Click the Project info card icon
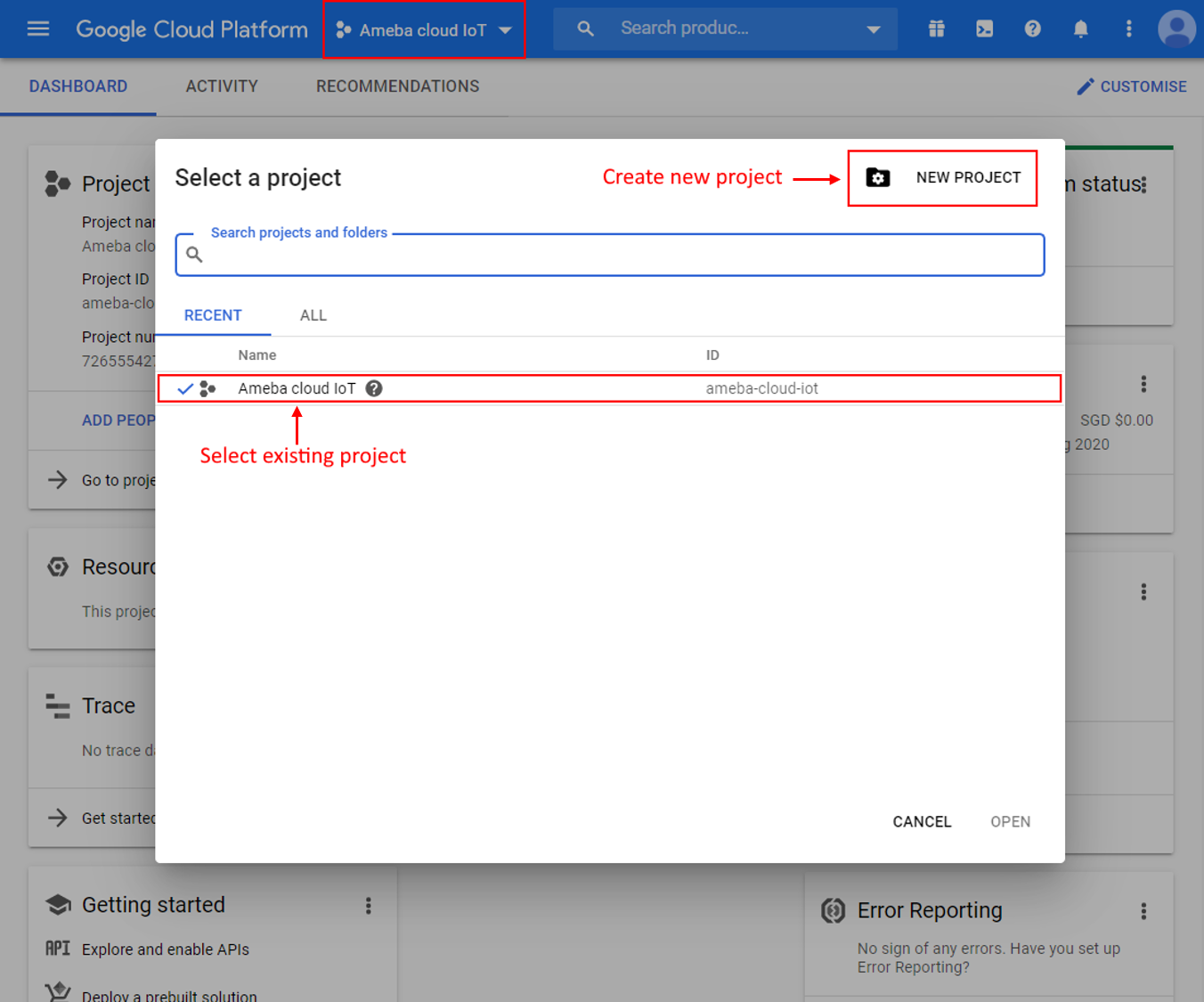 coord(58,183)
